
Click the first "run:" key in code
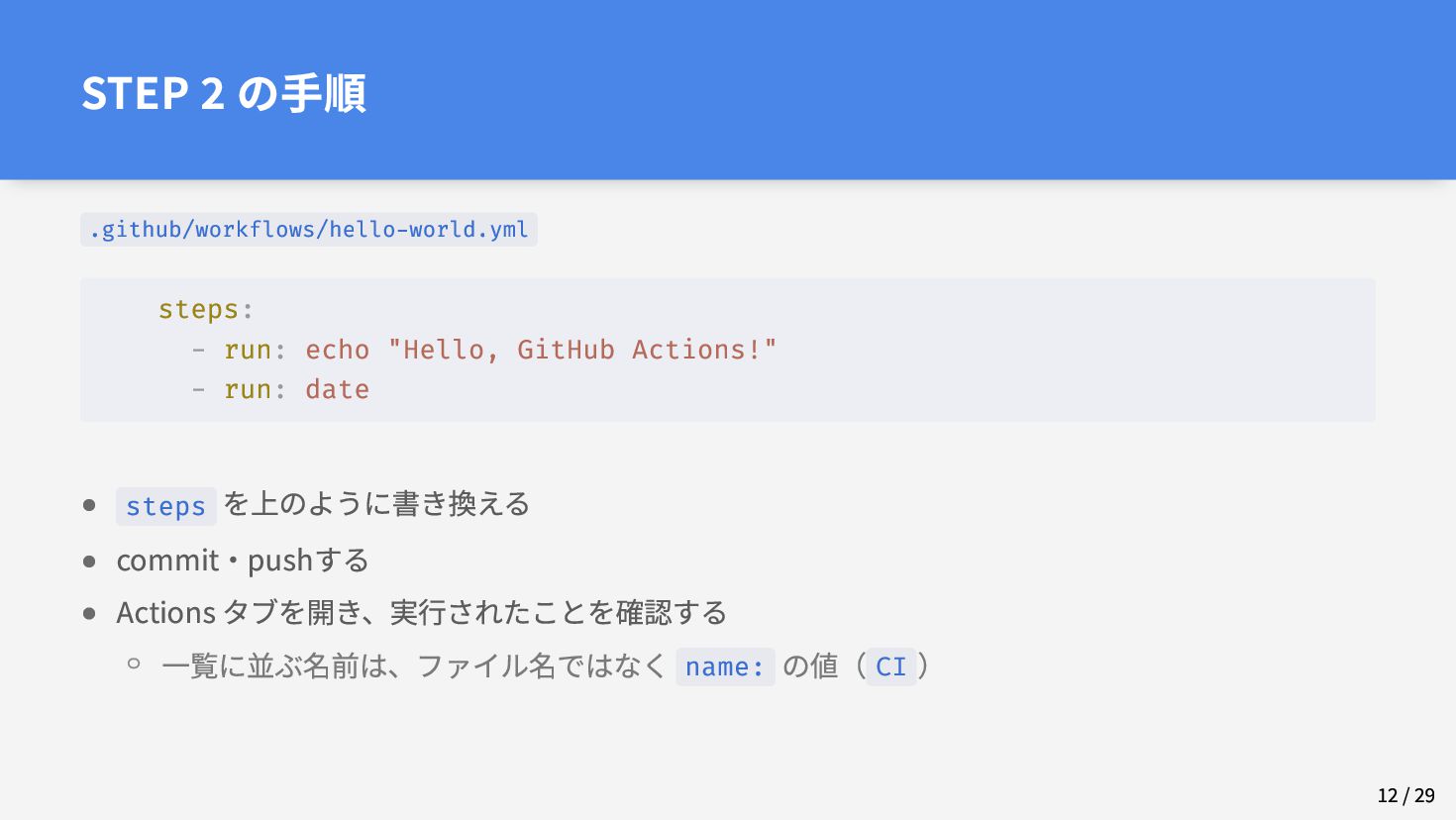255,350
